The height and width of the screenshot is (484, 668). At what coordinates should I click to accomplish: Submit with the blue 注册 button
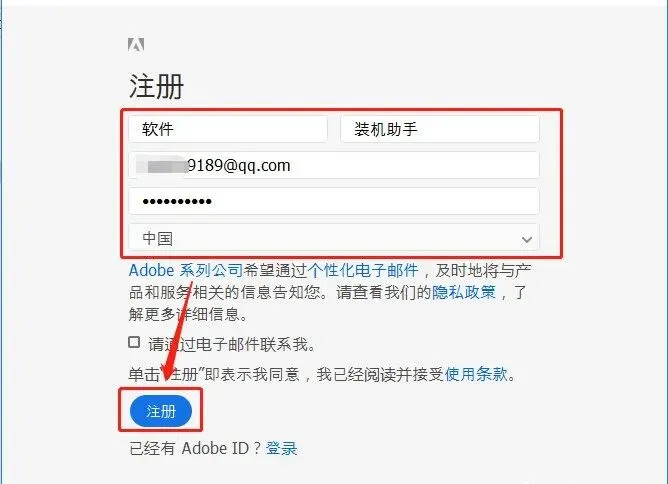[x=161, y=411]
